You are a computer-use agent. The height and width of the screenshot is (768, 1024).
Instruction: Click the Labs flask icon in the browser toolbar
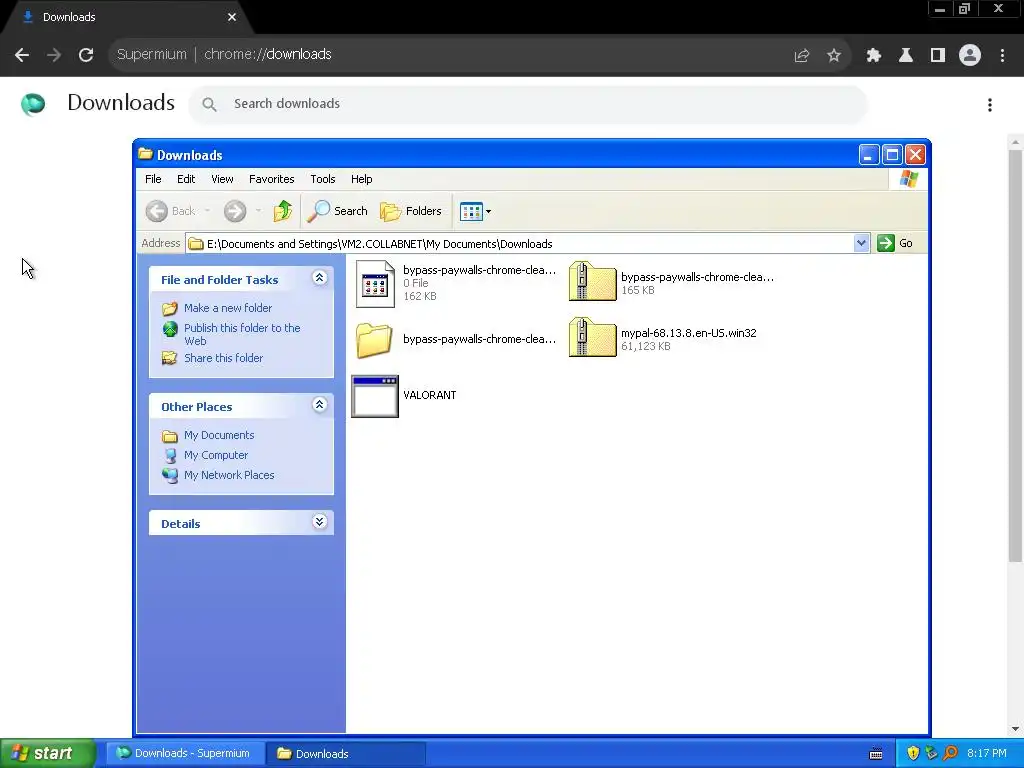point(905,56)
